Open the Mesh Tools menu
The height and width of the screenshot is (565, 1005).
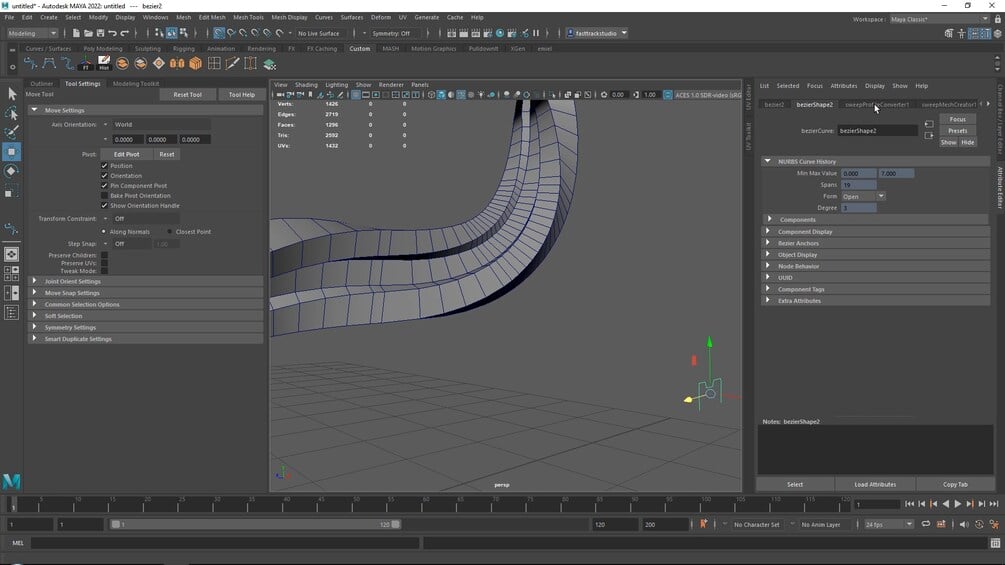click(248, 17)
